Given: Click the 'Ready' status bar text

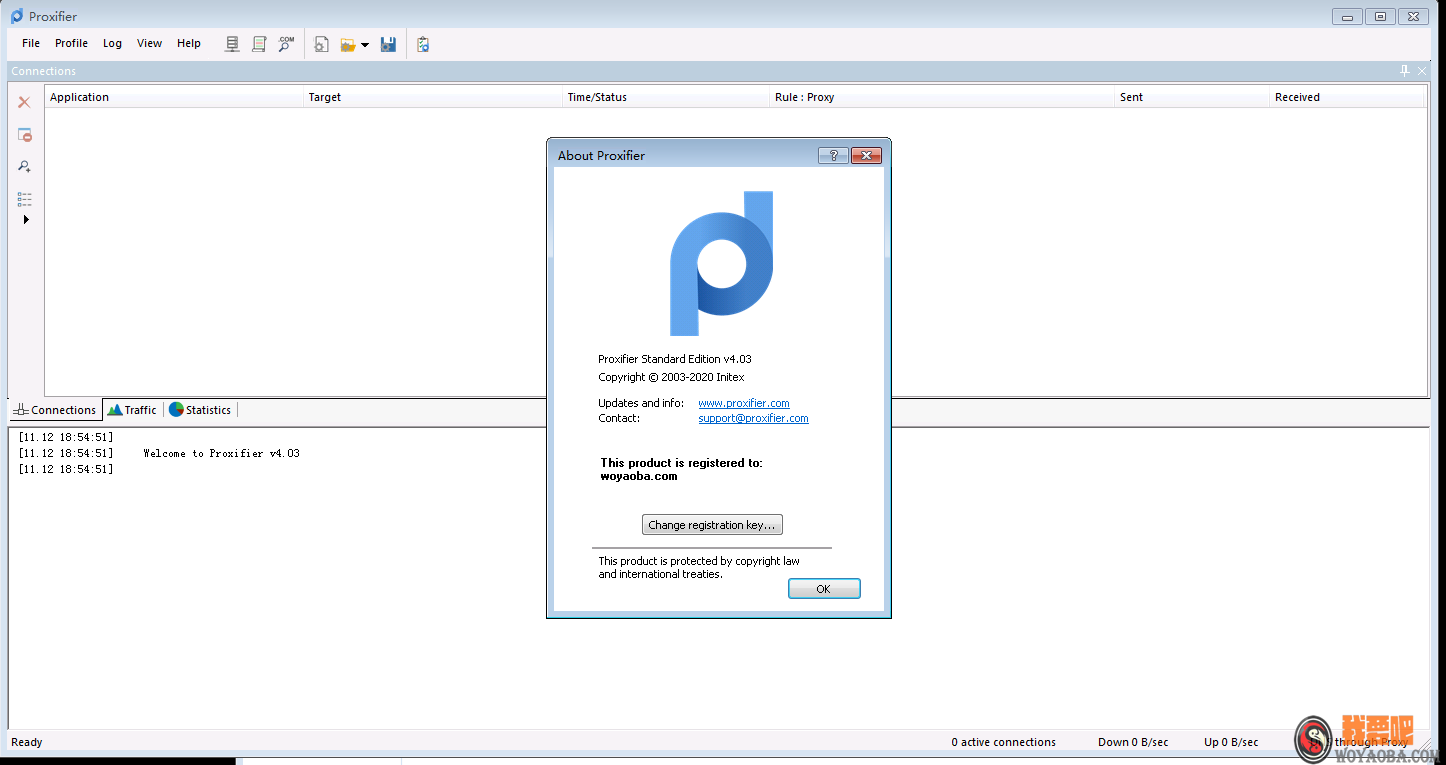Looking at the screenshot, I should [x=27, y=742].
